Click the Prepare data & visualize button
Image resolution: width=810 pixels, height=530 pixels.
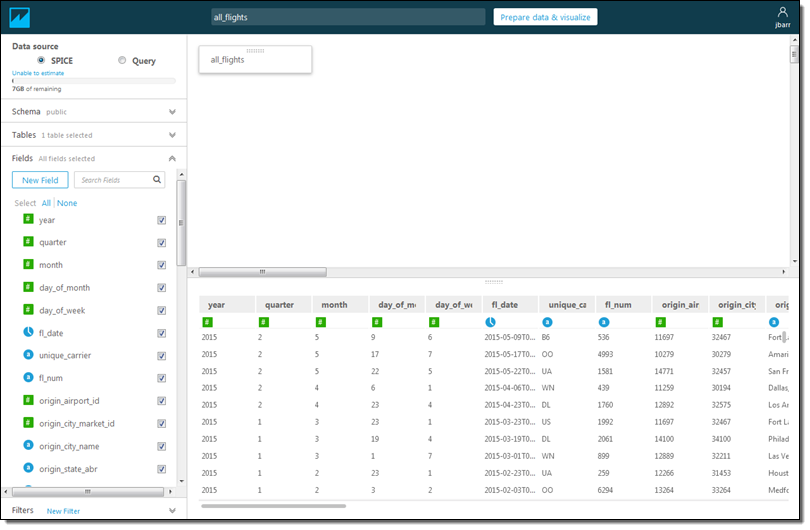[x=545, y=17]
